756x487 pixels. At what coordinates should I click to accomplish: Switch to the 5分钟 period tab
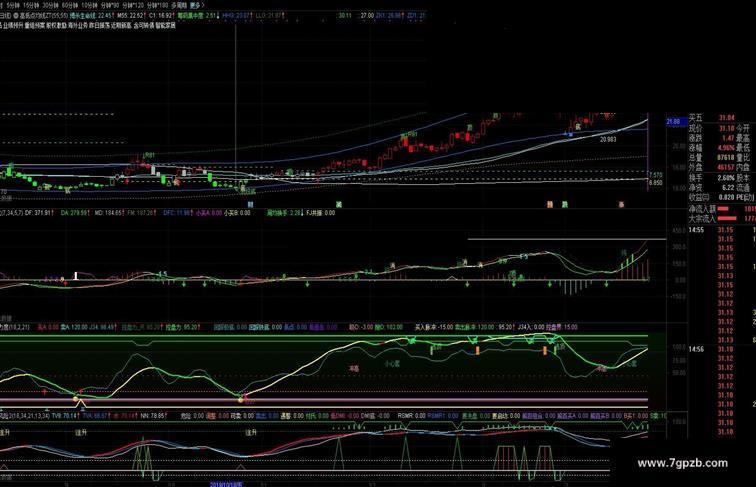point(13,5)
